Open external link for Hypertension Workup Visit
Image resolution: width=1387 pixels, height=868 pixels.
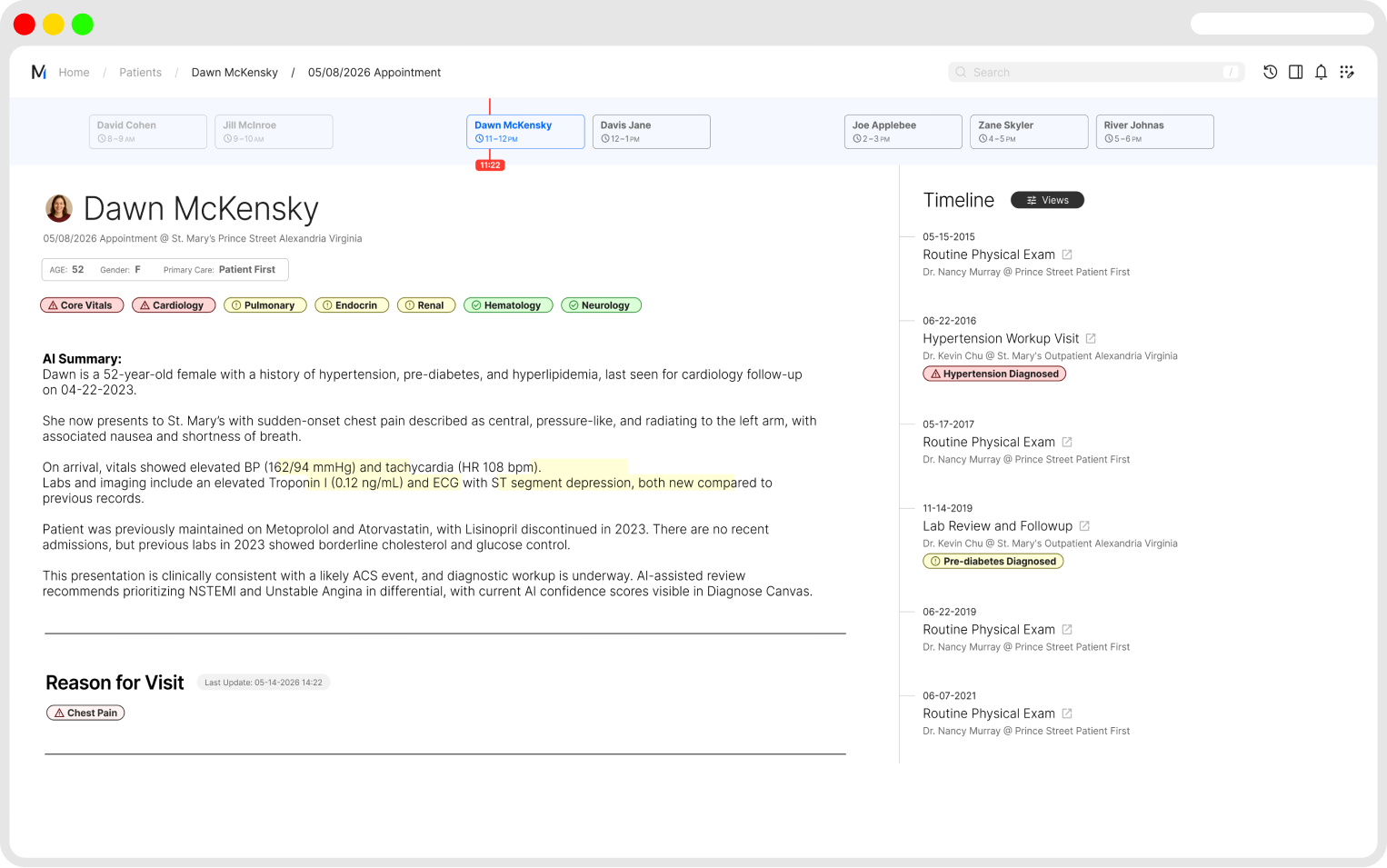tap(1091, 338)
